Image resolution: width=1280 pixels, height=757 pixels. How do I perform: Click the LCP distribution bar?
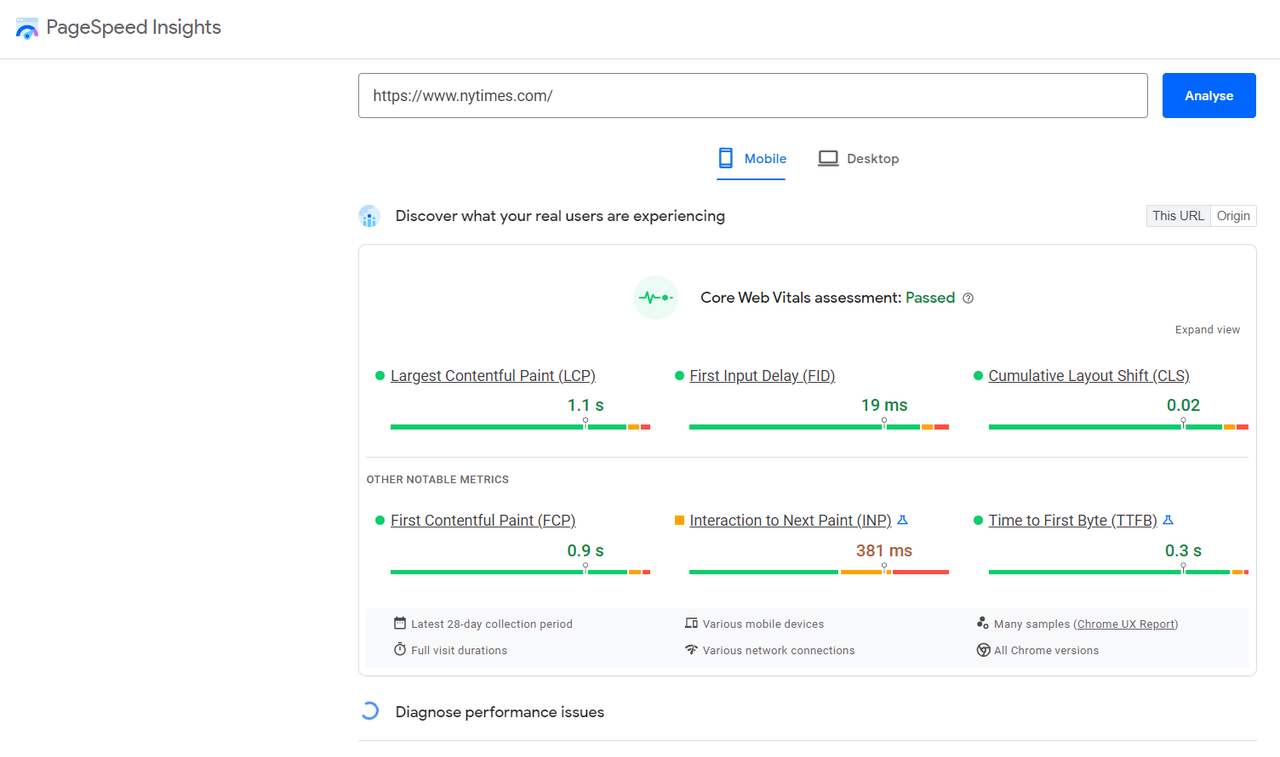tap(520, 427)
